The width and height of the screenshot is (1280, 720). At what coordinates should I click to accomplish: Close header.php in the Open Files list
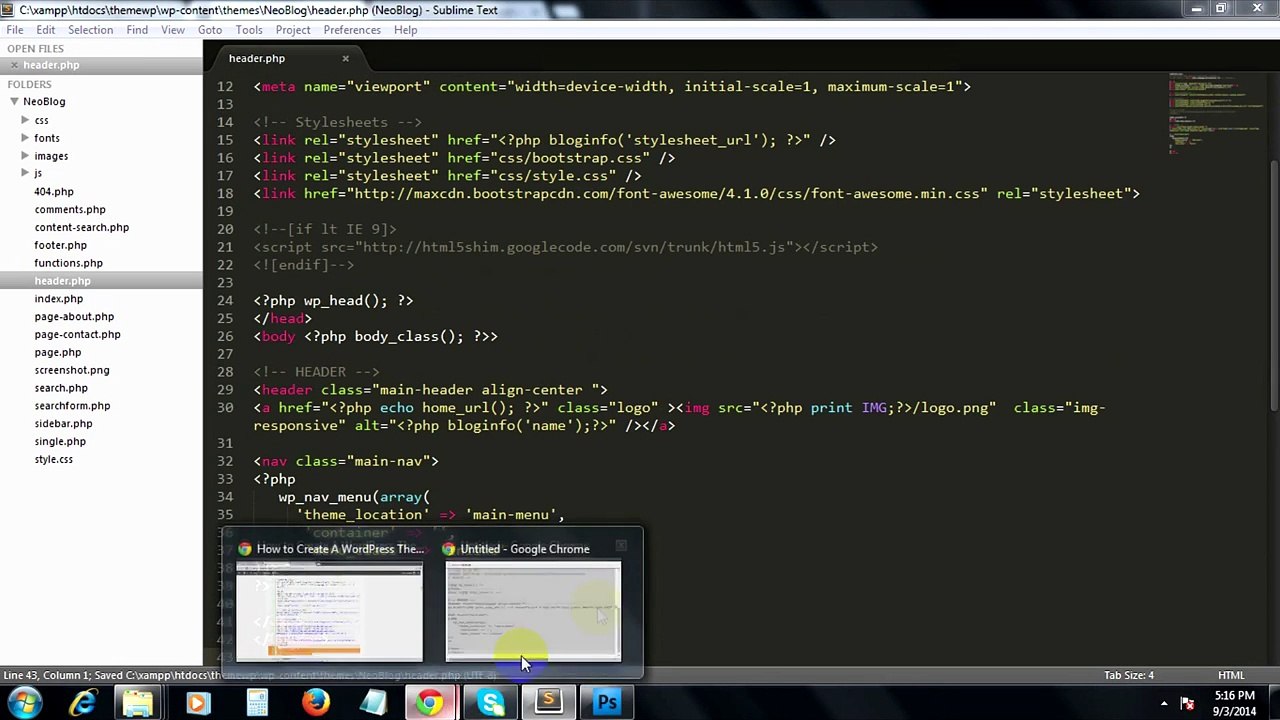pos(12,65)
